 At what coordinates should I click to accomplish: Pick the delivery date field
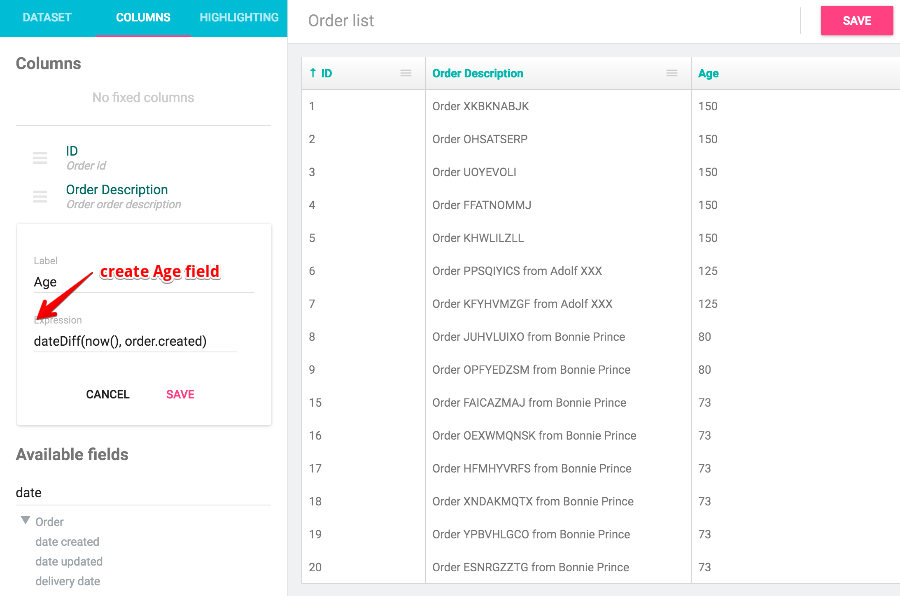click(68, 581)
